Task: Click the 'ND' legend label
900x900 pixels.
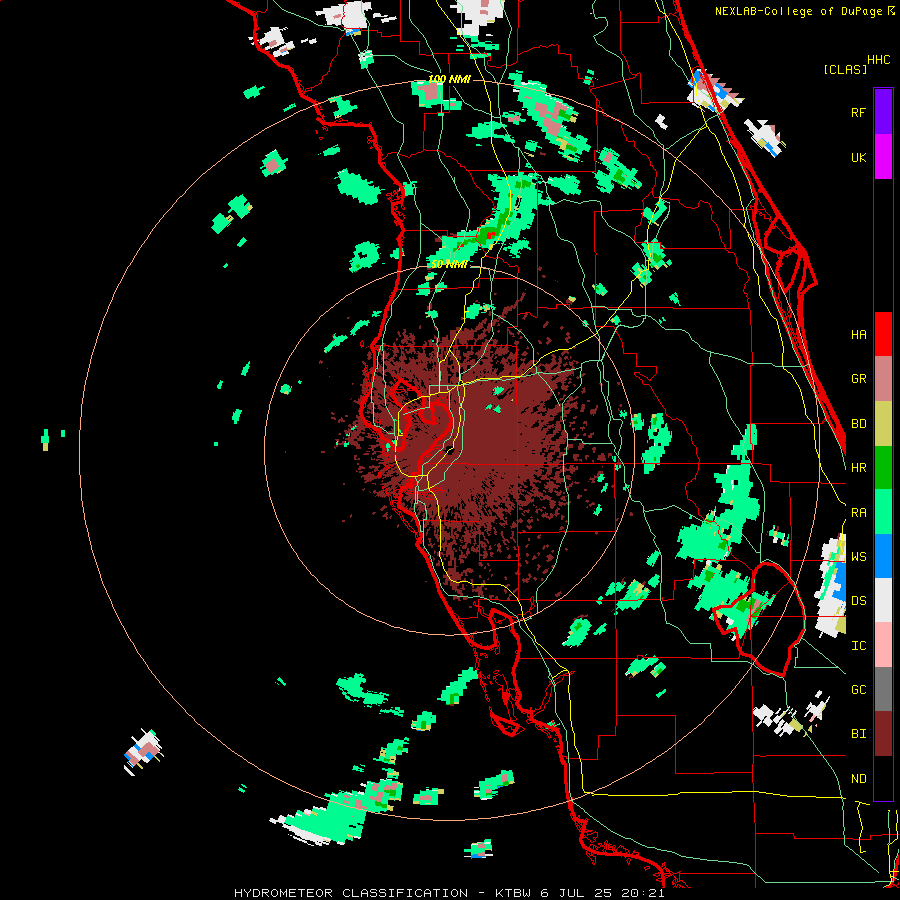Action: (858, 779)
